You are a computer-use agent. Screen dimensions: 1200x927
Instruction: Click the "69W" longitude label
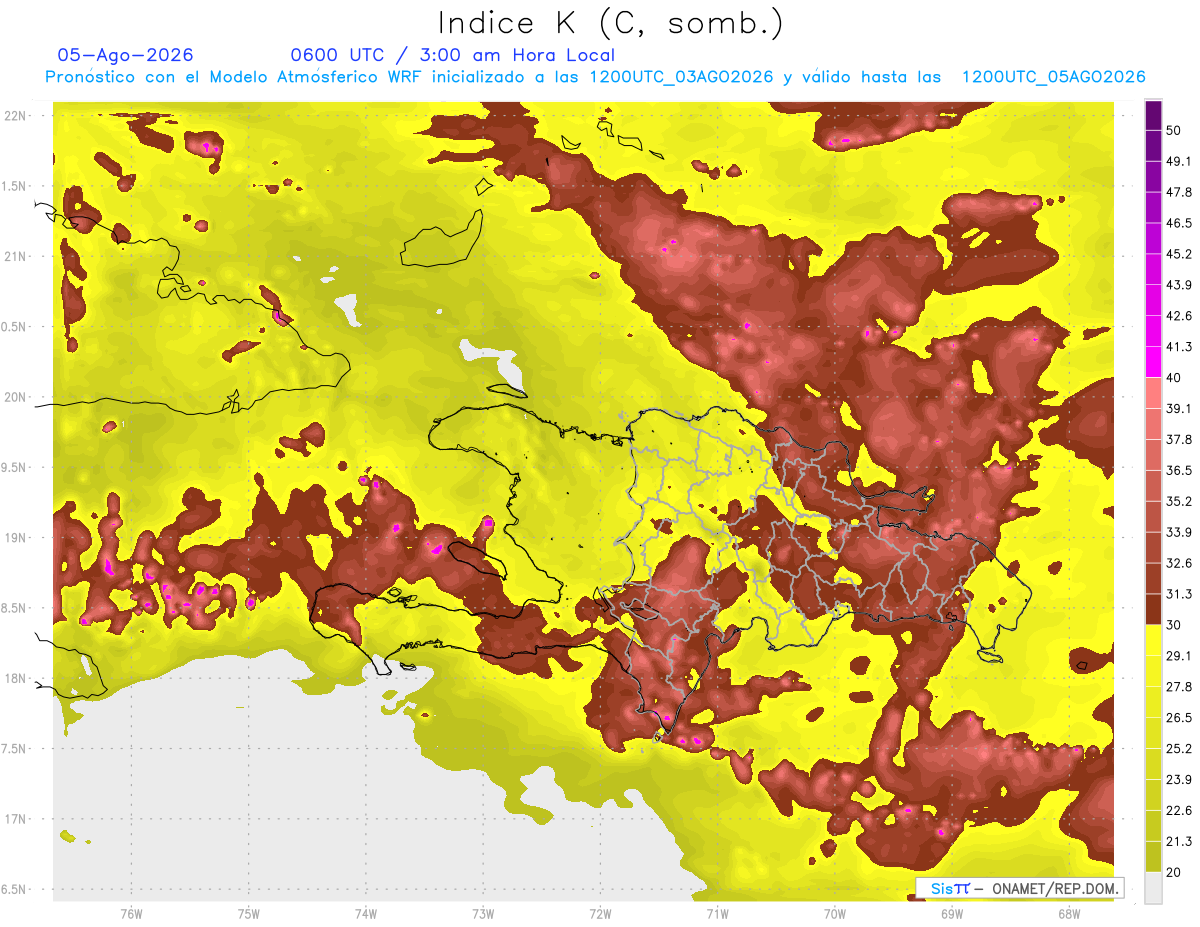[x=952, y=914]
